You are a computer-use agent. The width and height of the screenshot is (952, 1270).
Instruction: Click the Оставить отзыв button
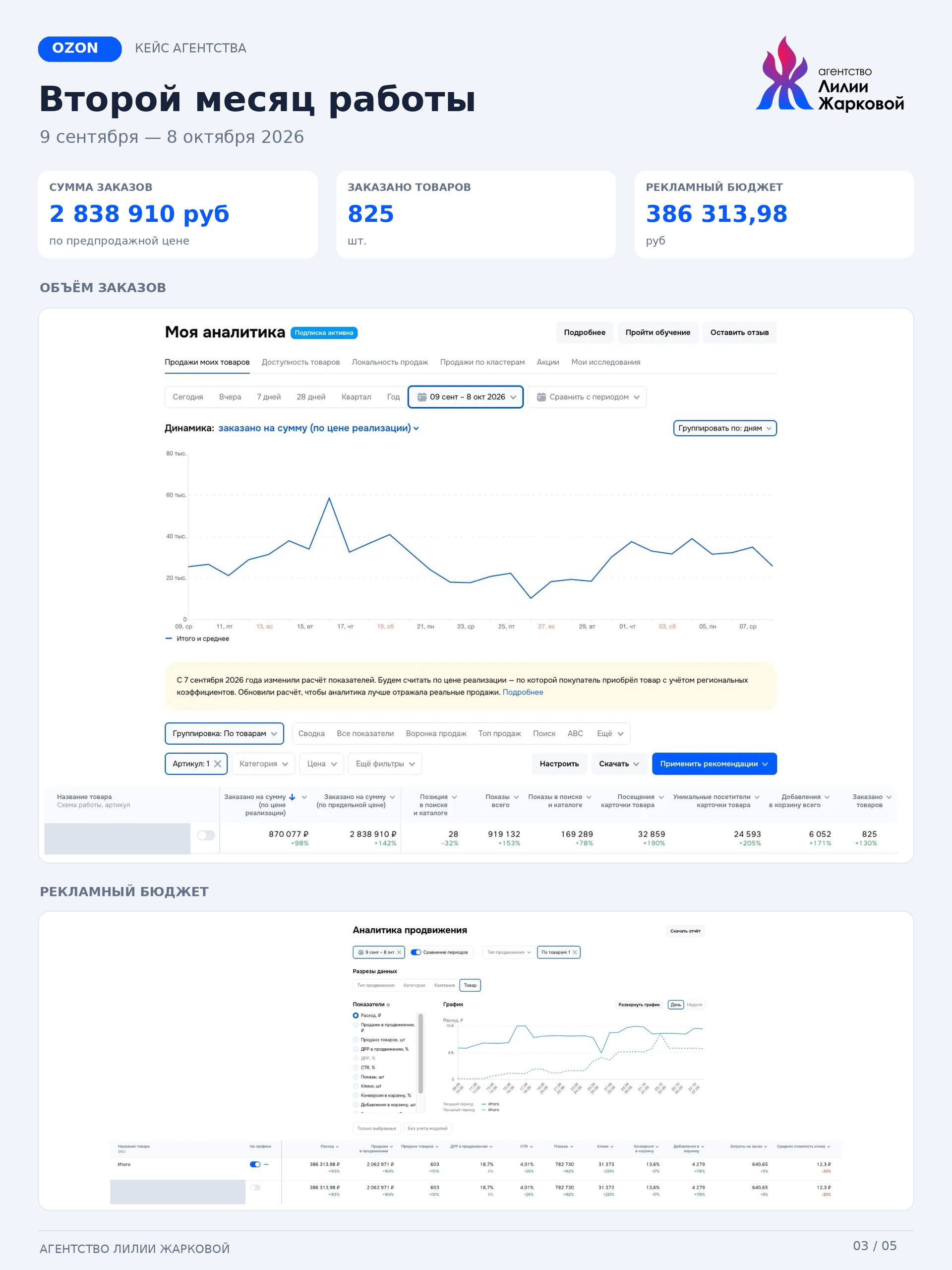click(739, 332)
